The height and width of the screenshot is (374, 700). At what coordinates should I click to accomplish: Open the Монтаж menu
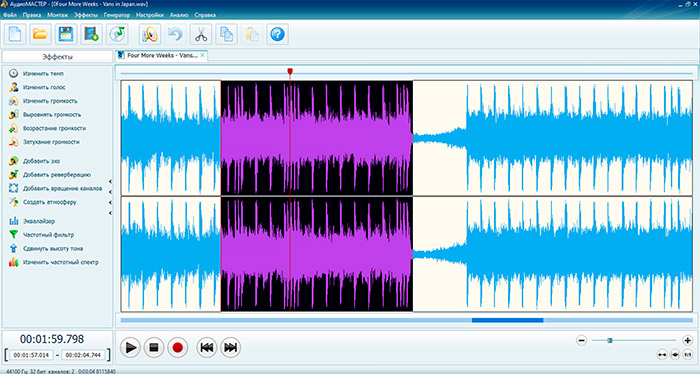point(58,15)
